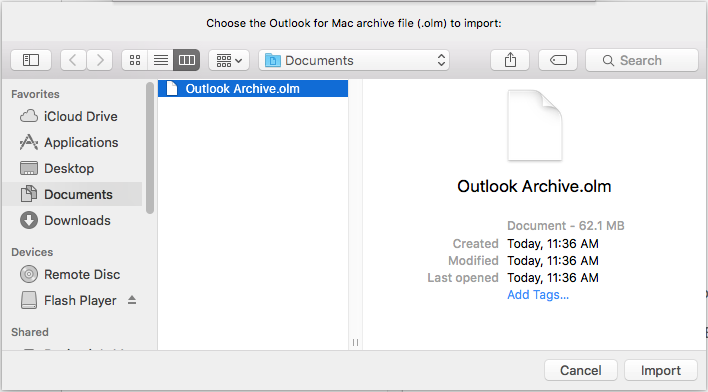Screen dimensions: 708x392
Task: Click the Import button
Action: (x=661, y=370)
